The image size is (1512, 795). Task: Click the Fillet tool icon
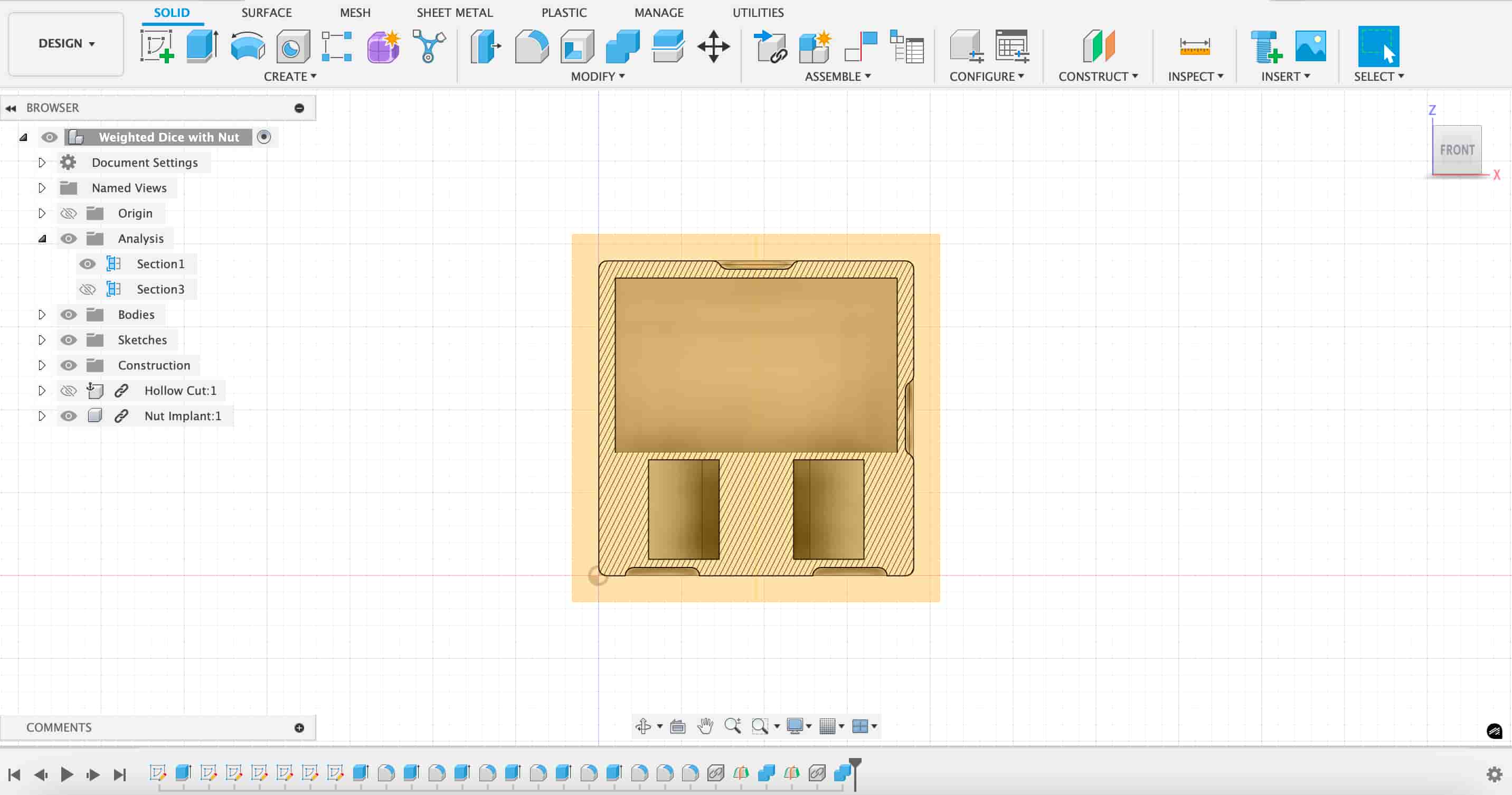[x=531, y=46]
